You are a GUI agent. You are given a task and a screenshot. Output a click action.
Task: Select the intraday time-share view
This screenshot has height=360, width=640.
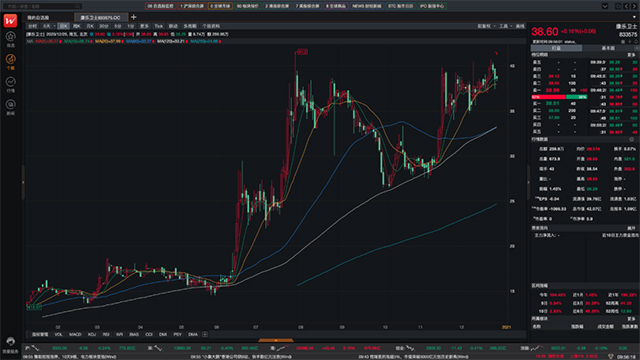(x=32, y=26)
